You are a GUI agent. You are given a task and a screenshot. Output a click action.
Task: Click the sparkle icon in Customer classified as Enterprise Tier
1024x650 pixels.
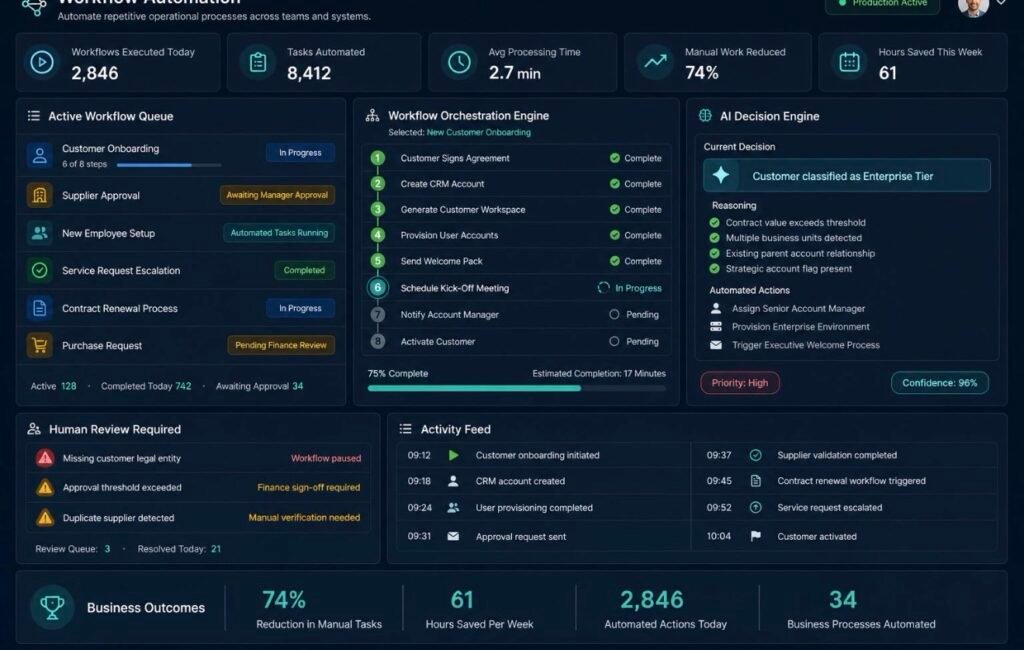(x=721, y=175)
